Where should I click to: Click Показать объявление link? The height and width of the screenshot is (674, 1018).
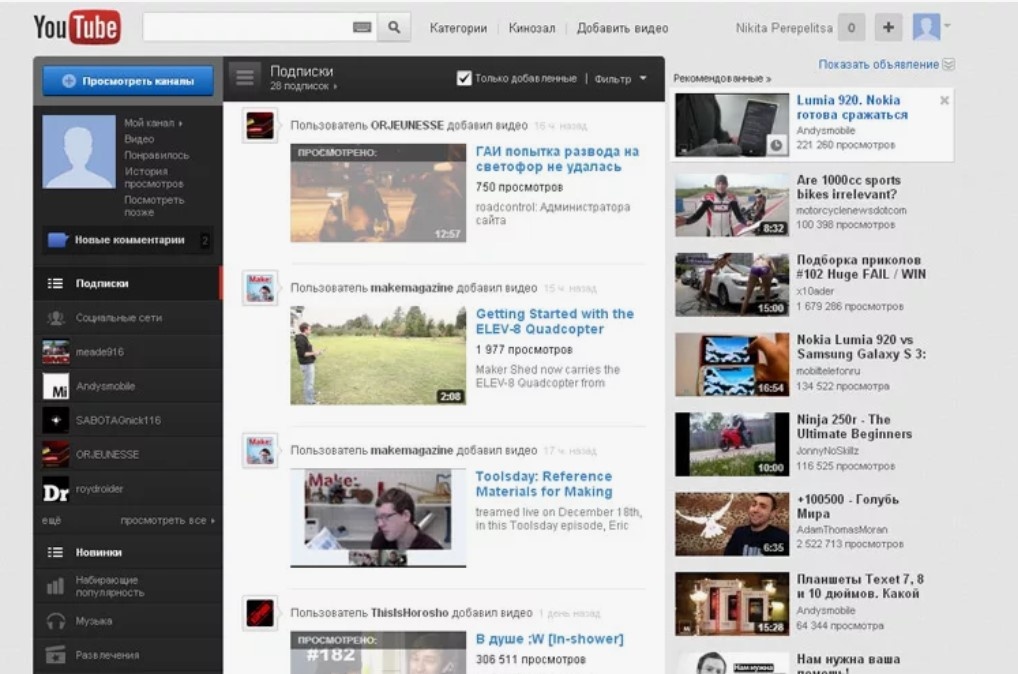pos(878,64)
